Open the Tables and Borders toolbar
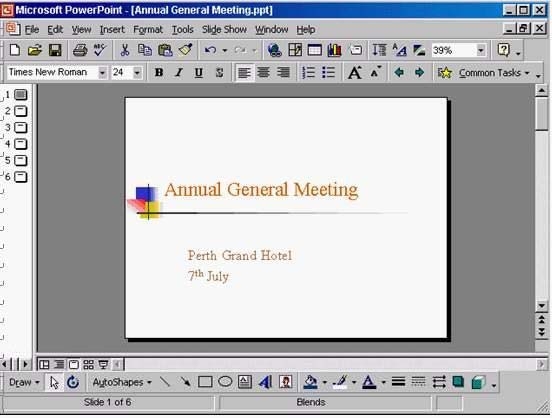Viewport: 552px width, 418px height. pos(295,50)
